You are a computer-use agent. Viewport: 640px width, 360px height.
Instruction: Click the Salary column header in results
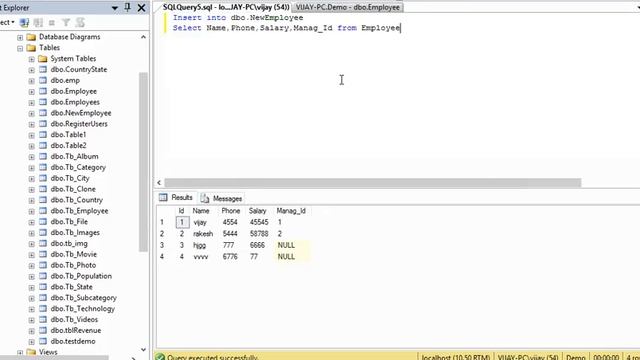tap(258, 211)
